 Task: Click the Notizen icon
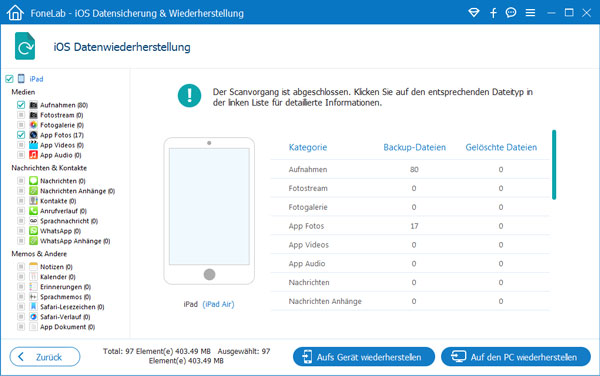coord(34,267)
